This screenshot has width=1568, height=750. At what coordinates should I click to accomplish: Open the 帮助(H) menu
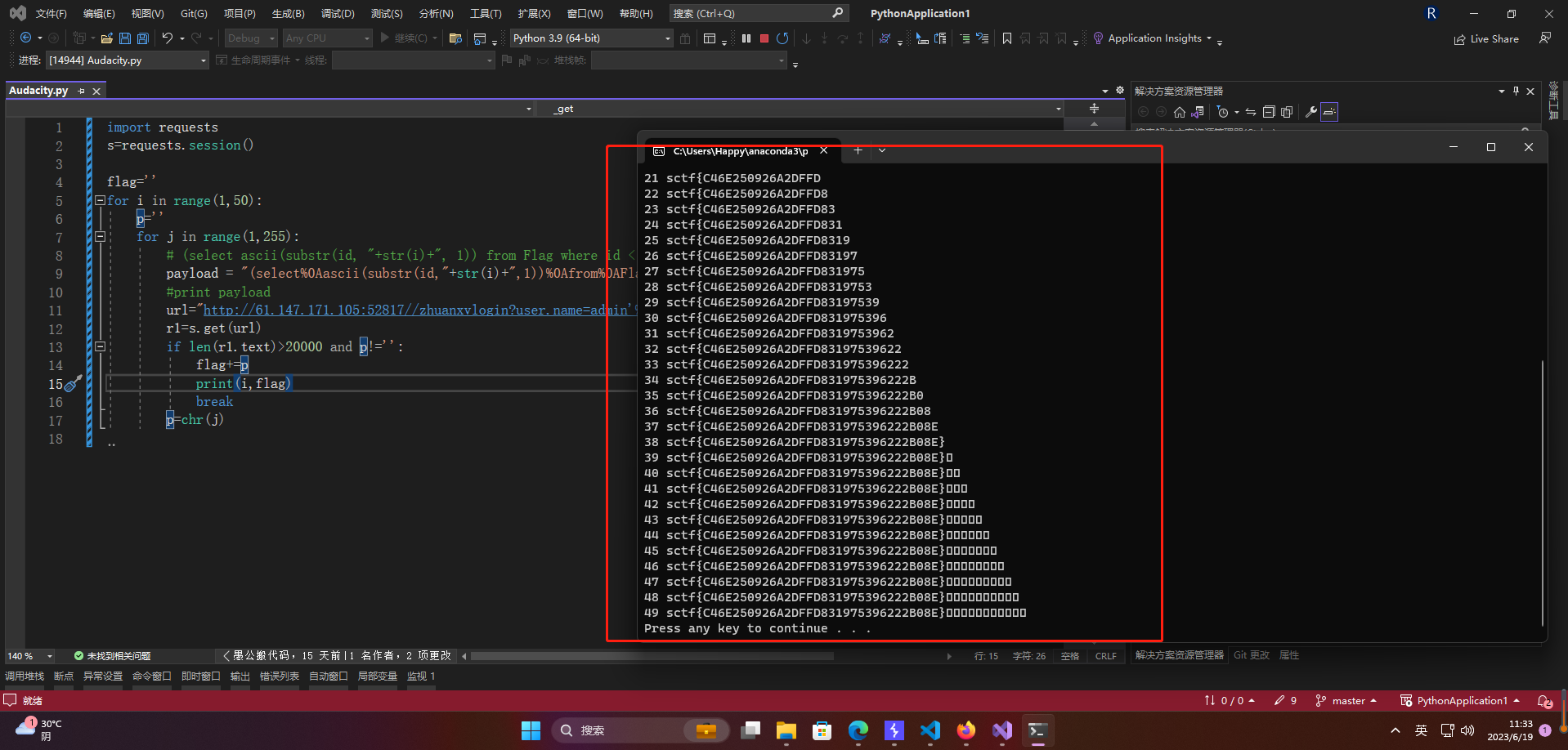[x=636, y=13]
